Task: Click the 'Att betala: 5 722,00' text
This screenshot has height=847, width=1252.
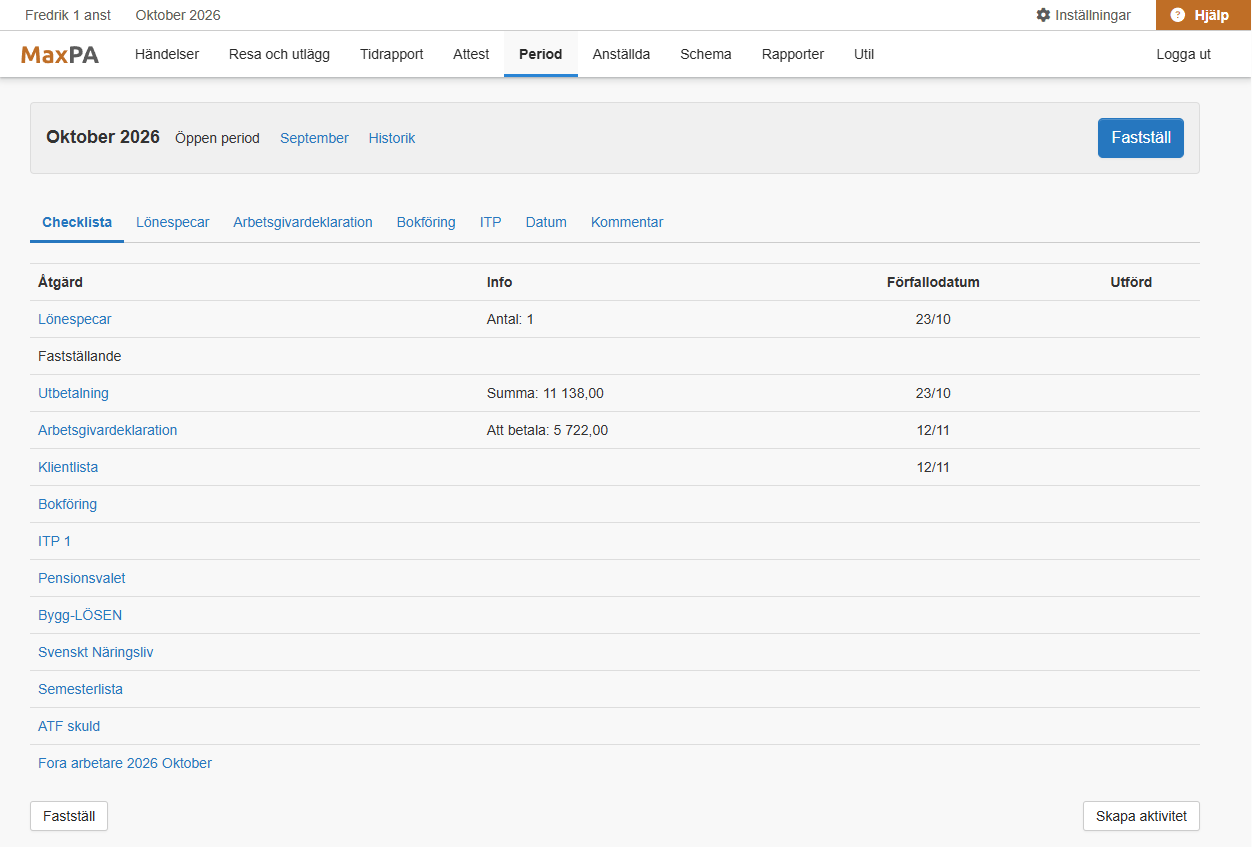Action: (x=547, y=430)
